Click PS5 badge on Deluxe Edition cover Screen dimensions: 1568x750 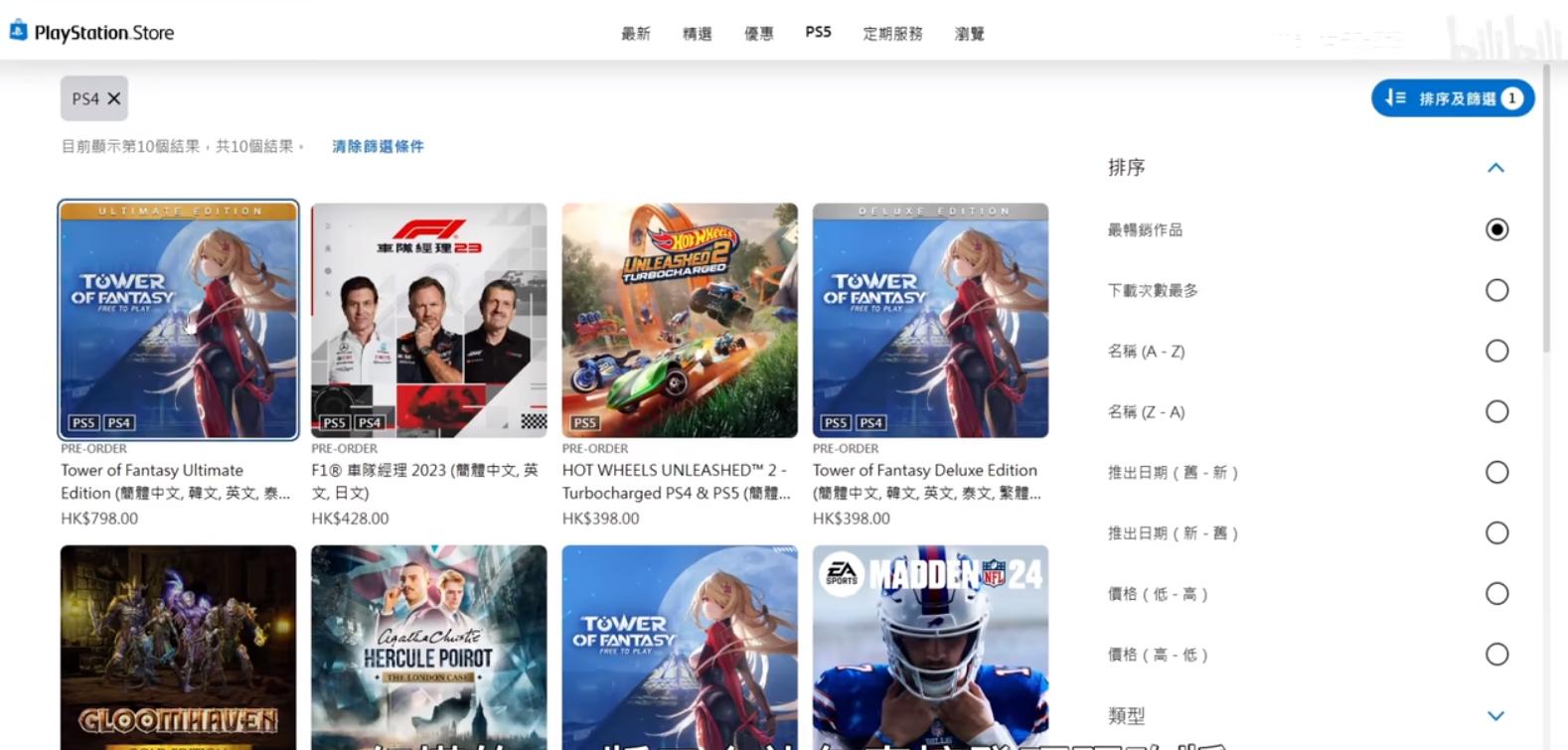836,423
